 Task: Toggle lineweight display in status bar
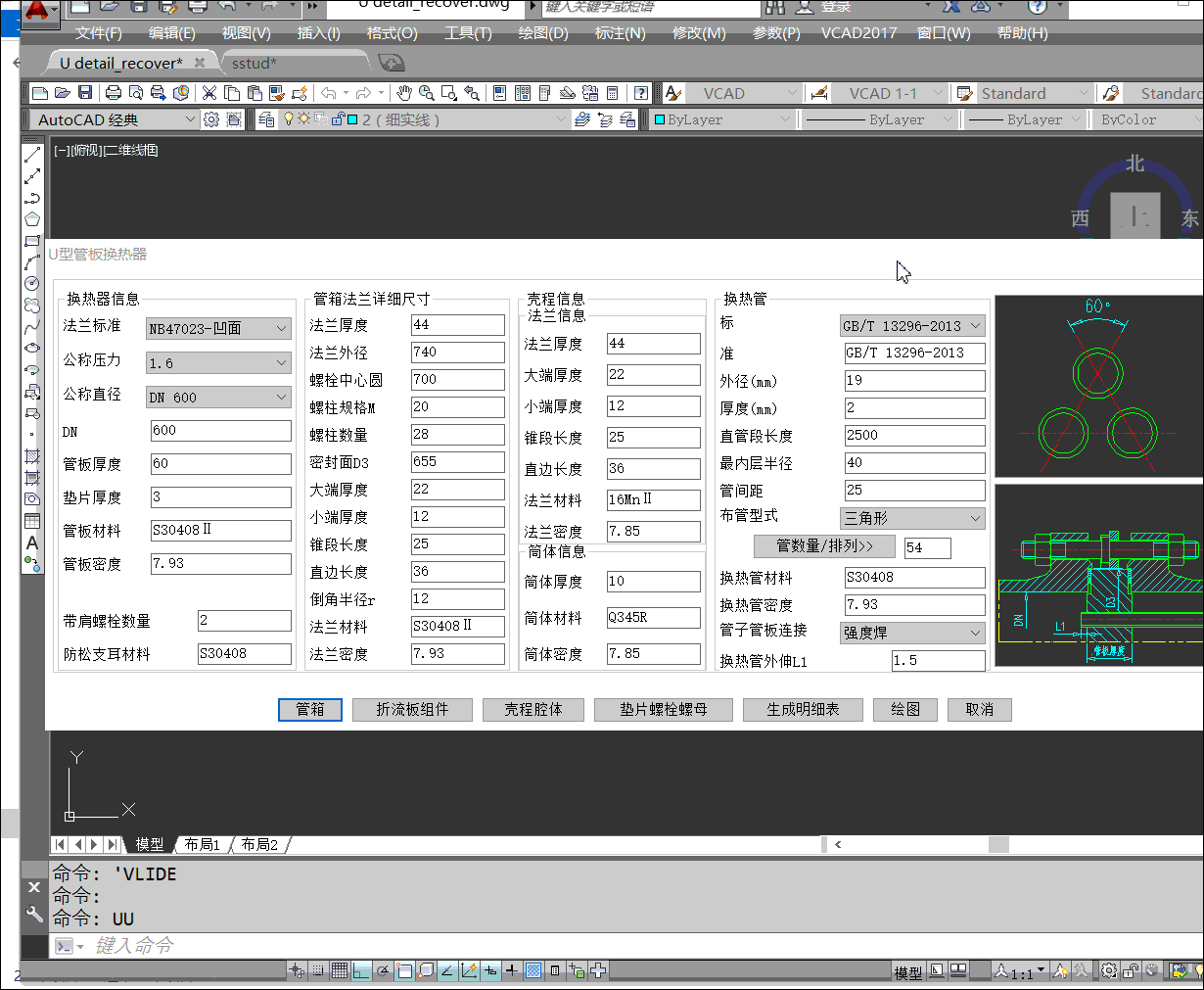(511, 970)
